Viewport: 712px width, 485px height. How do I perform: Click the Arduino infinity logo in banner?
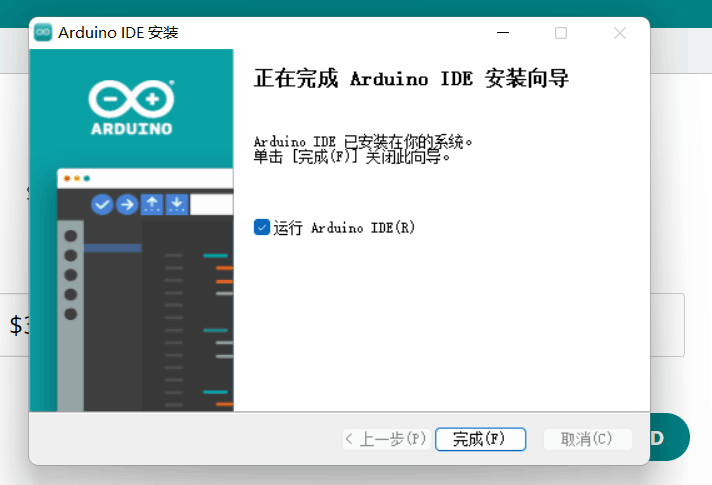click(131, 98)
